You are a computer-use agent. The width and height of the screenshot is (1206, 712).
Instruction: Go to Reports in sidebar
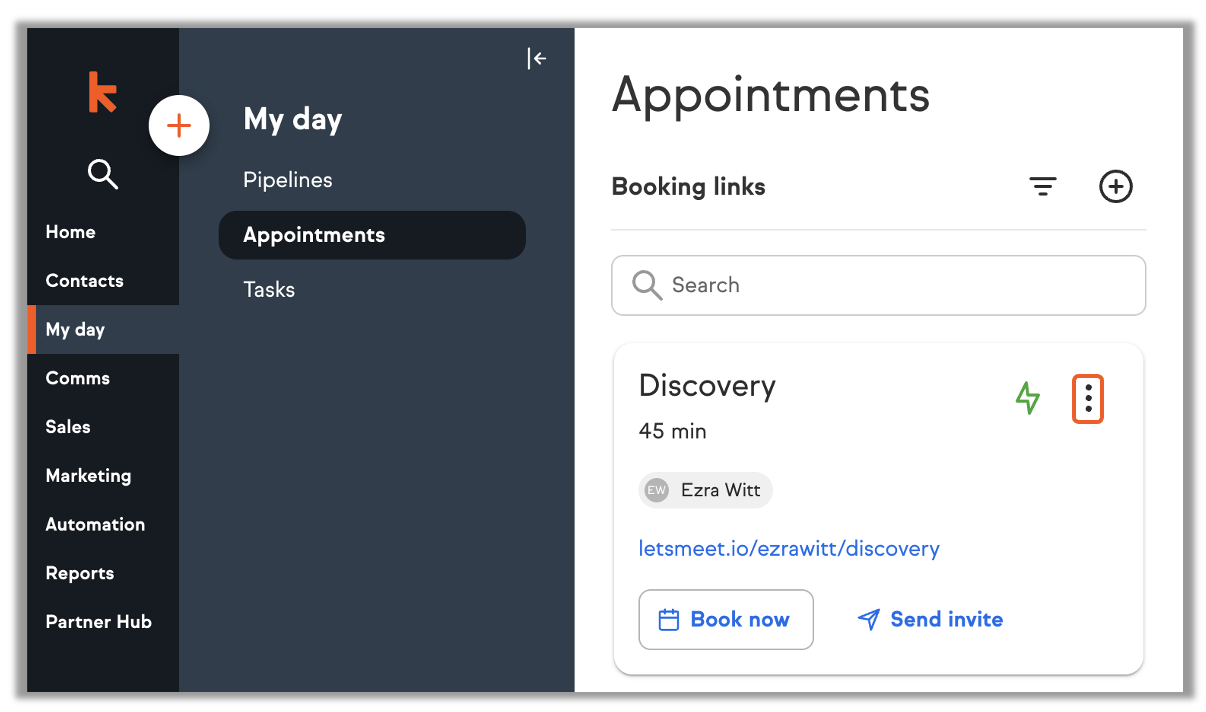[x=80, y=573]
